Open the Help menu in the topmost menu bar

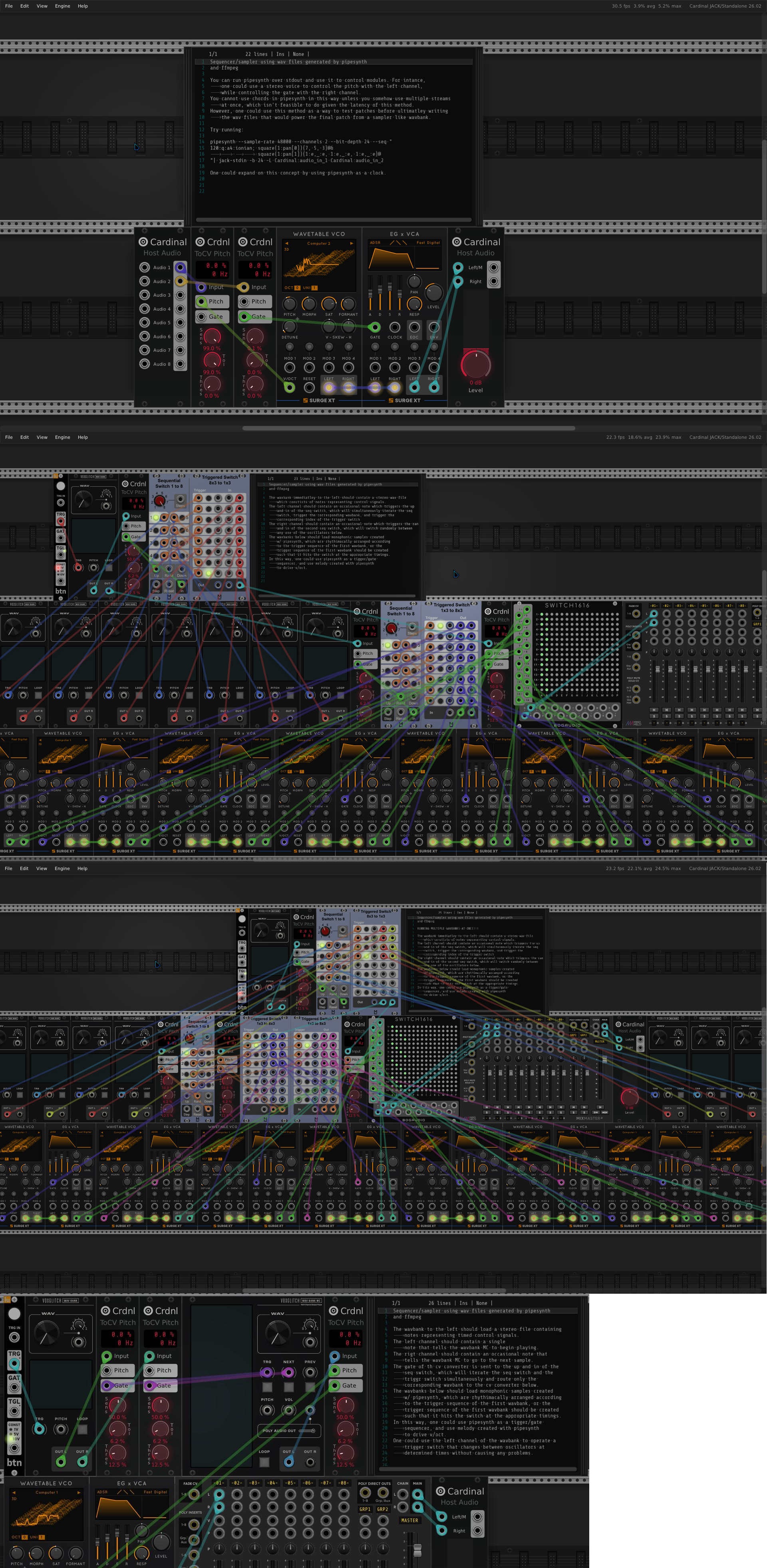[x=83, y=6]
